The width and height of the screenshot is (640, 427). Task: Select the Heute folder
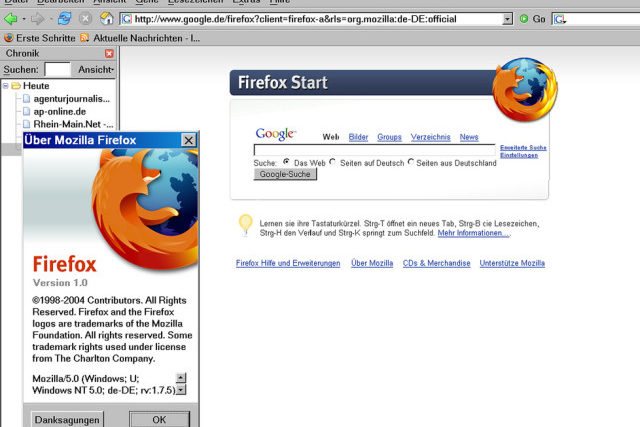pos(36,86)
